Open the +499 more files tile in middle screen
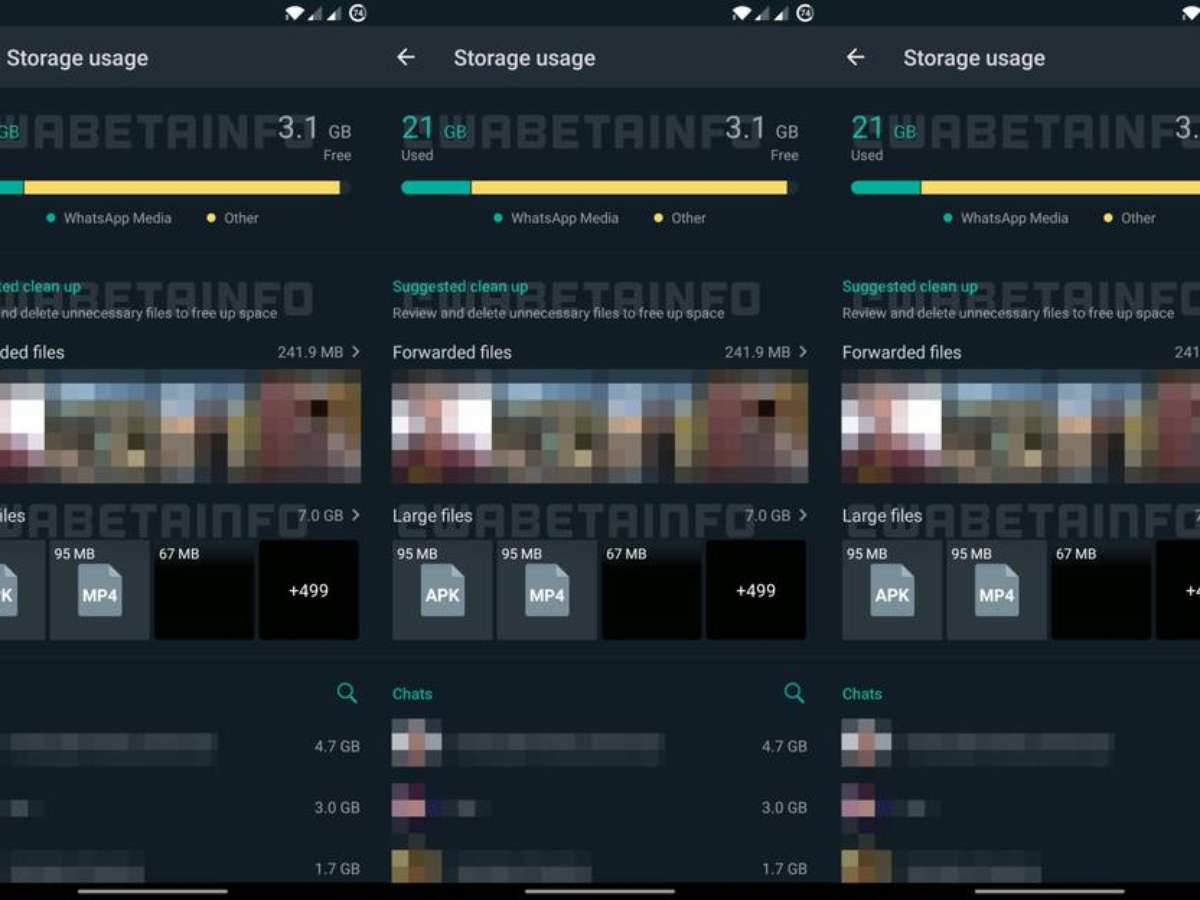 point(756,590)
